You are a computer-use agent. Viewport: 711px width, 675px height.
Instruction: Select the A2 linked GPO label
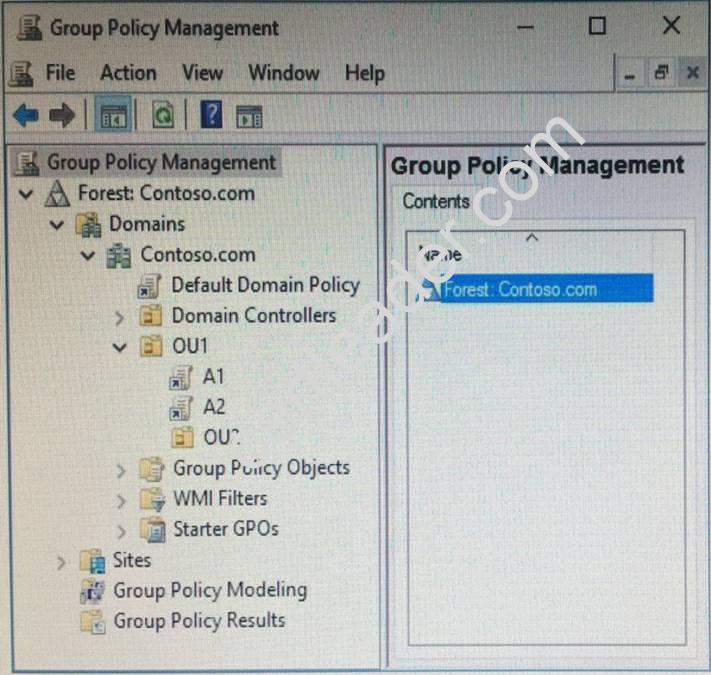214,407
